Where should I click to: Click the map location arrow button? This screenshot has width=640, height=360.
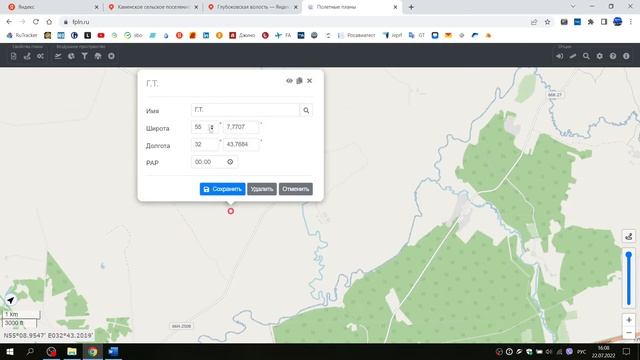(10, 300)
